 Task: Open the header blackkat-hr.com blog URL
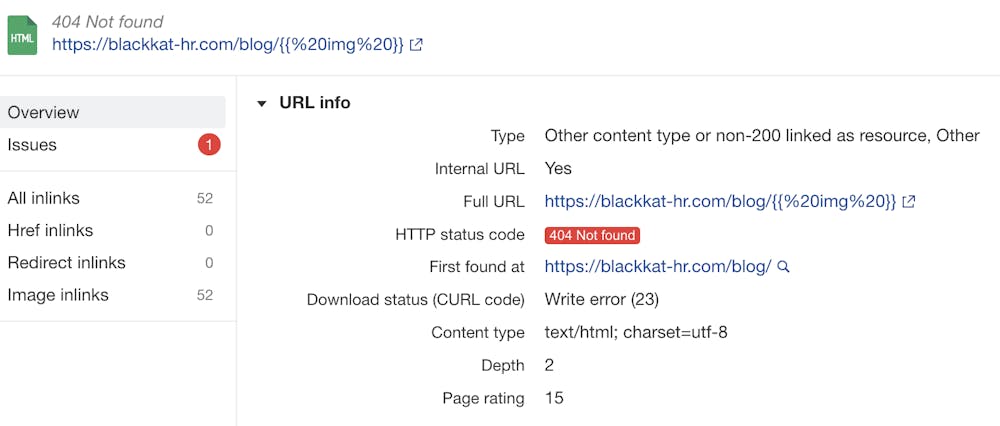228,45
